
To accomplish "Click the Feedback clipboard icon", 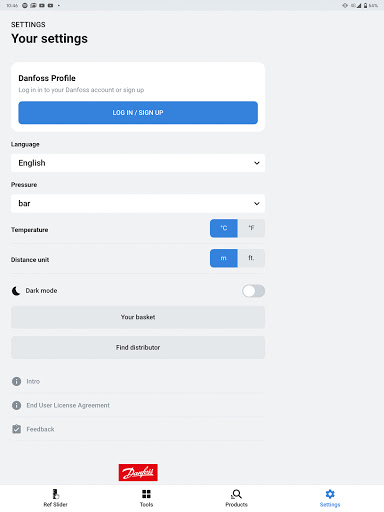I will [16, 429].
